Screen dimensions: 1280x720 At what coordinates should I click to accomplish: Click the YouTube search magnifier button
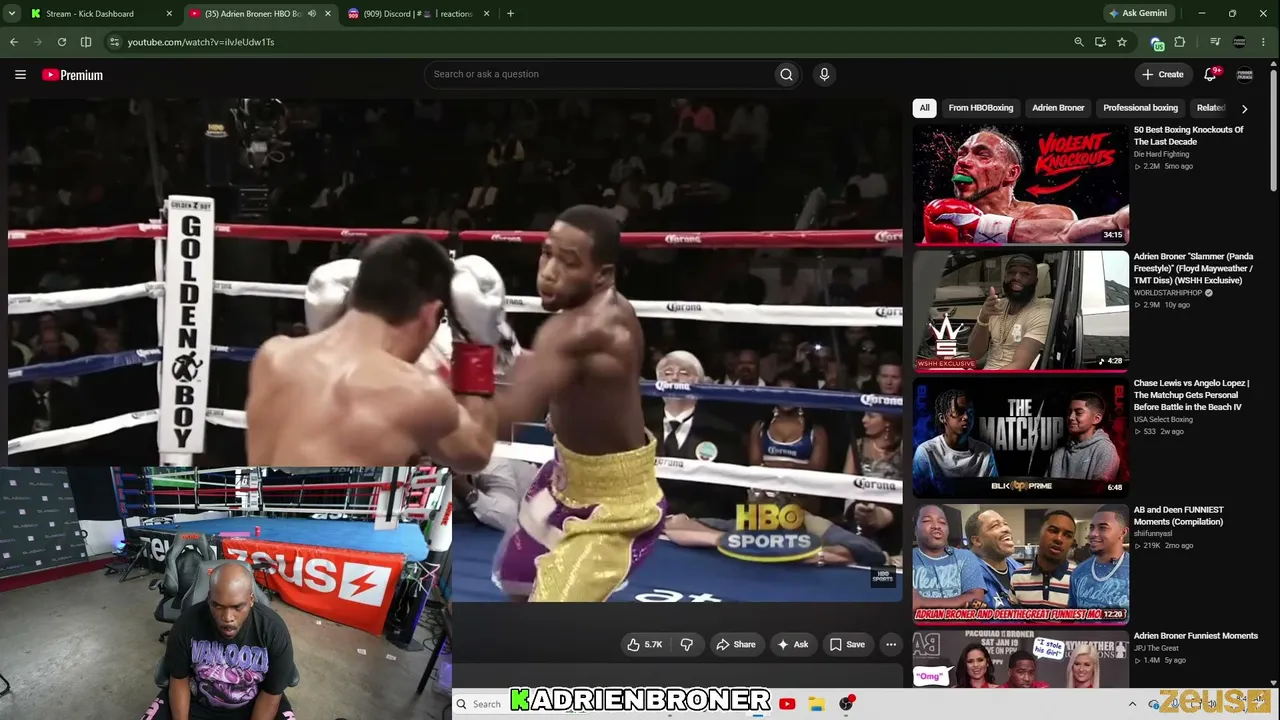coord(786,74)
